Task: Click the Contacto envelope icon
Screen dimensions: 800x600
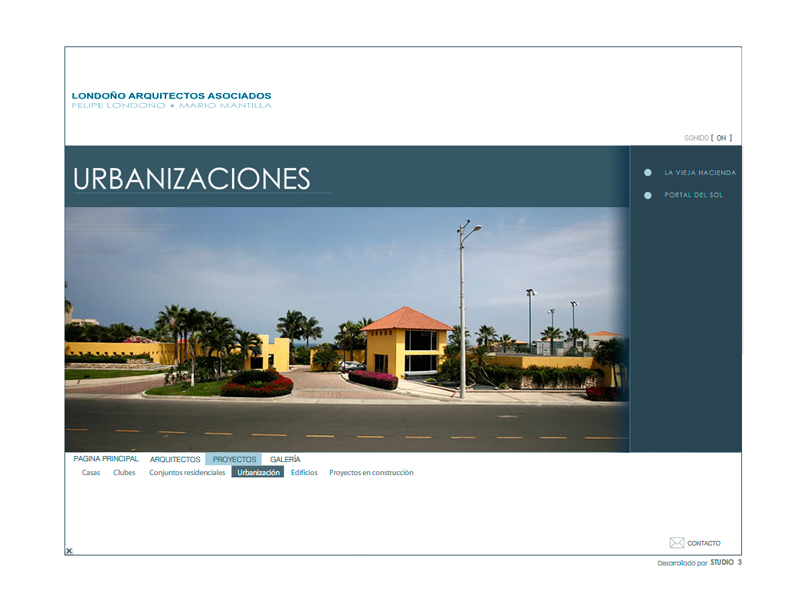Action: click(x=677, y=543)
